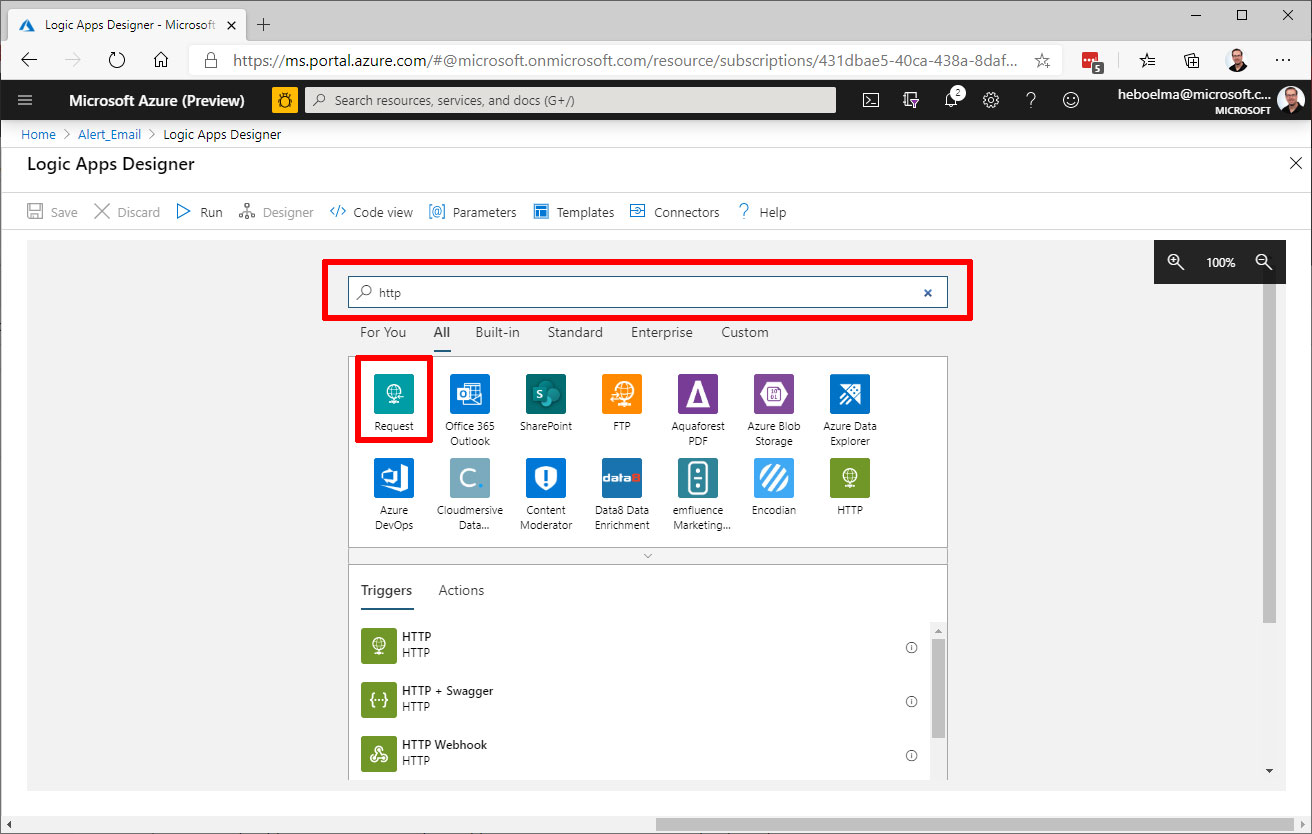Screen dimensions: 1312x834
Task: Switch to Standard tab
Action: point(575,332)
